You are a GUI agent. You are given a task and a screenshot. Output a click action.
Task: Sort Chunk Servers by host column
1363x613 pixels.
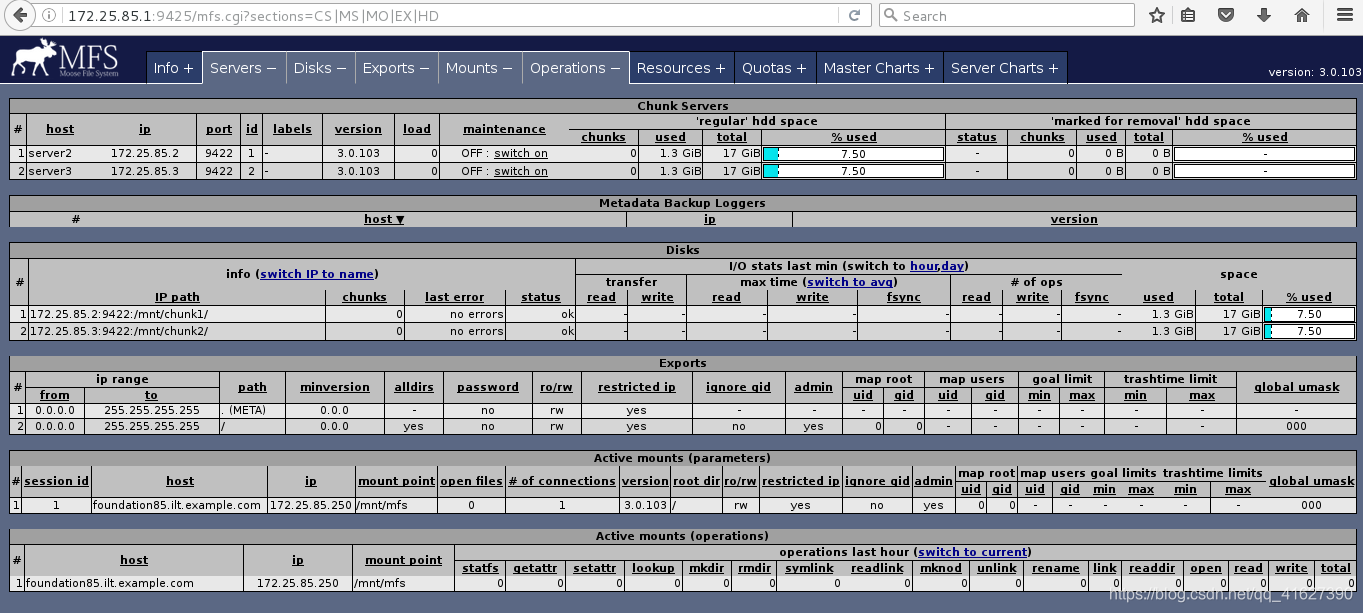[60, 129]
